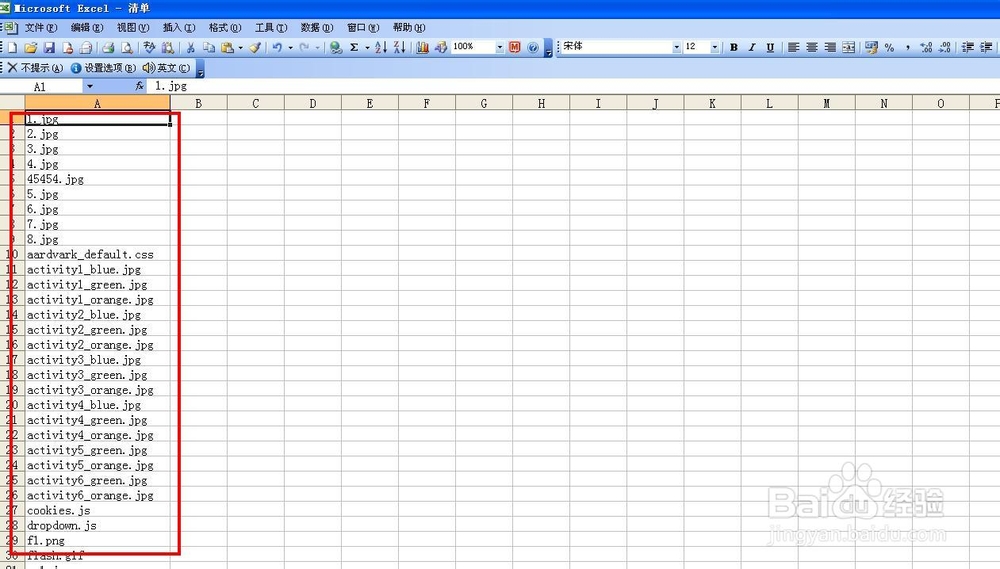Viewport: 1000px width, 569px height.
Task: Expand options of the 不提示 toolbar
Action: (x=200, y=68)
